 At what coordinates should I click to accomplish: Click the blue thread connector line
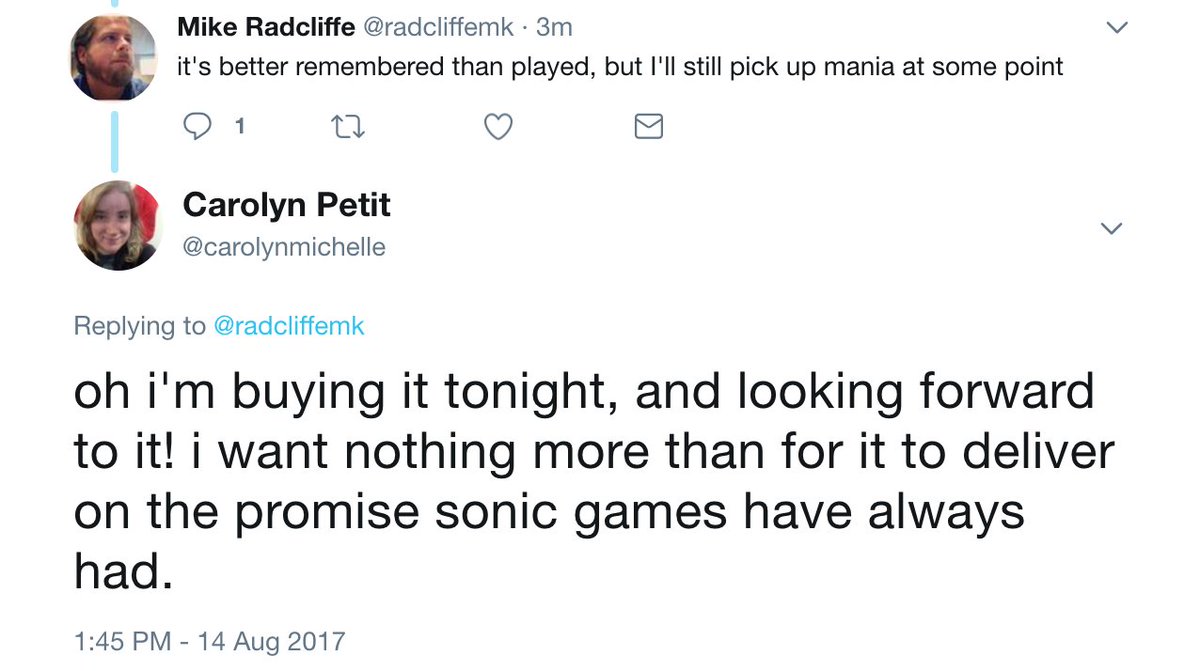(116, 139)
